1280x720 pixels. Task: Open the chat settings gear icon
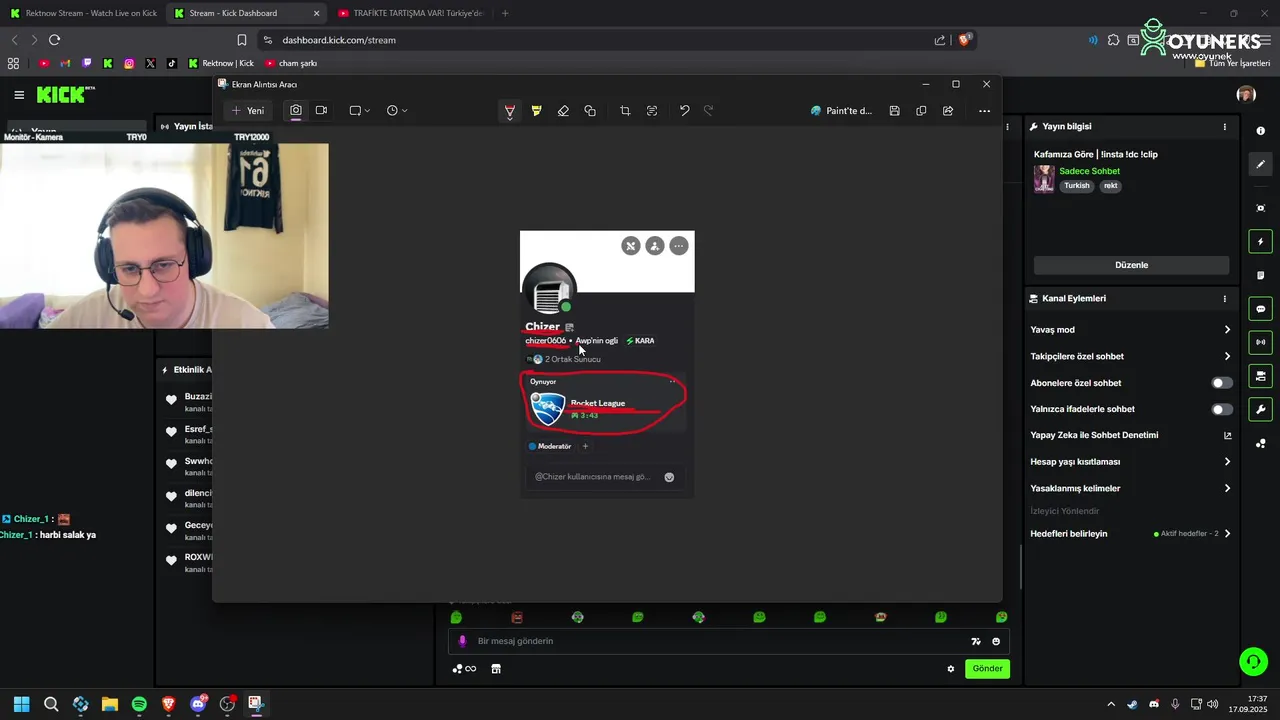pos(951,669)
